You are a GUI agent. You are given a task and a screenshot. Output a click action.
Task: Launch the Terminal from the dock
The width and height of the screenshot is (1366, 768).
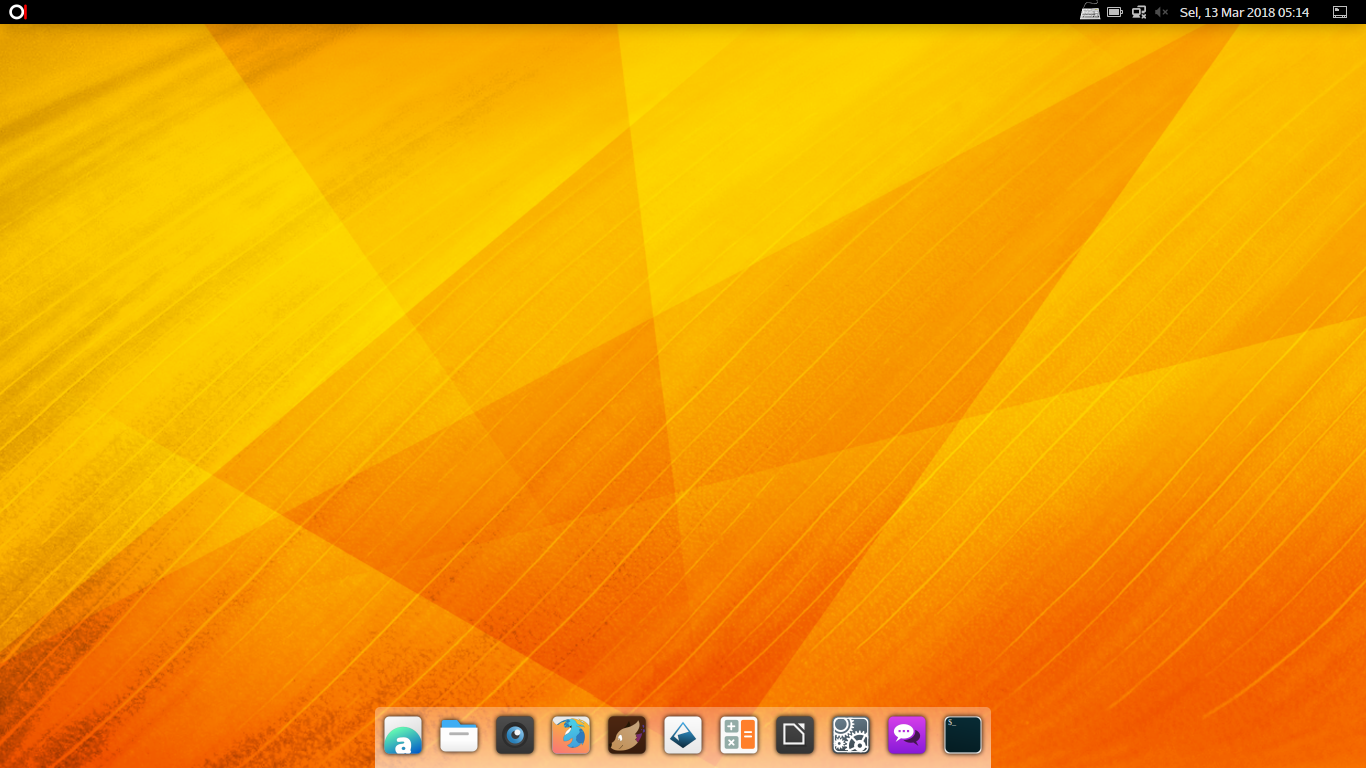[963, 736]
